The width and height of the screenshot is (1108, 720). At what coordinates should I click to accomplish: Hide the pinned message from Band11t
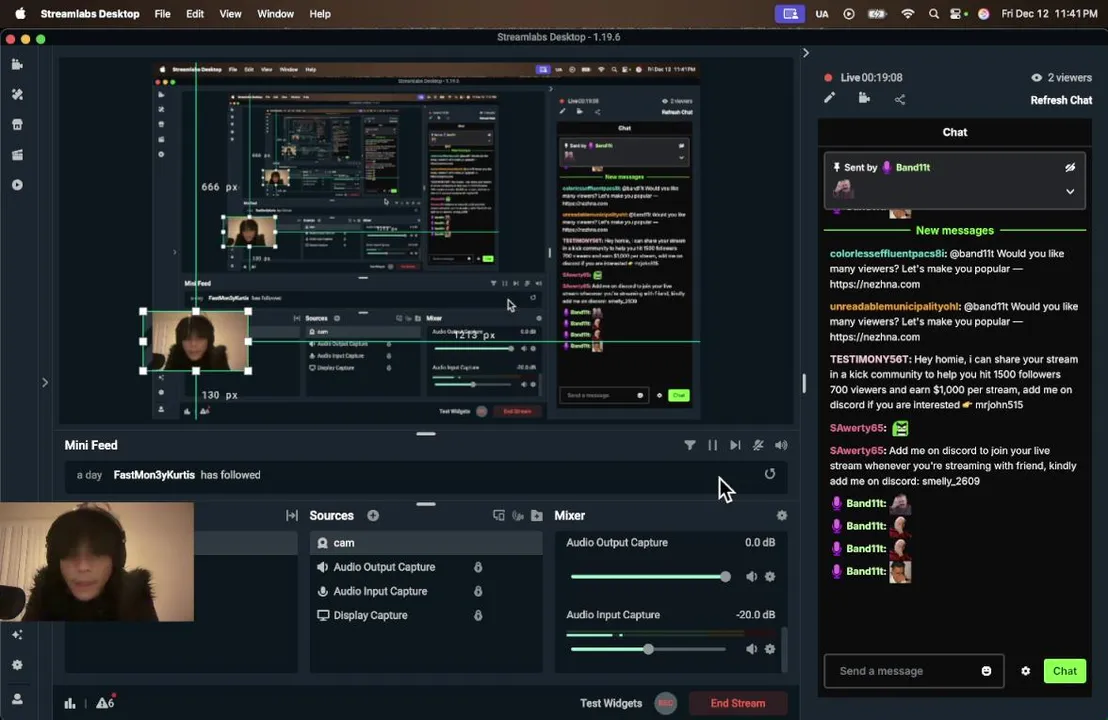[1071, 167]
